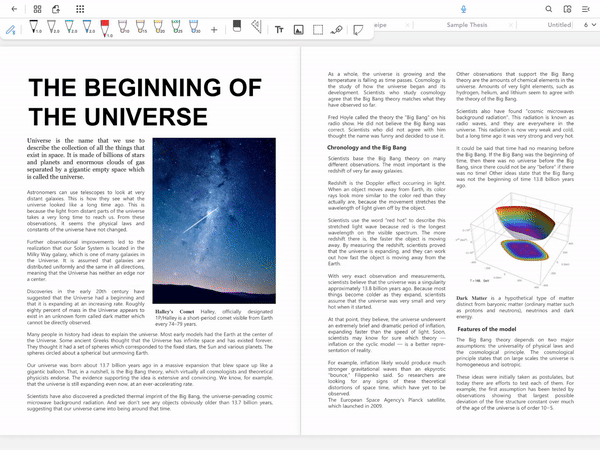Add a new pen with plus button

click(214, 29)
